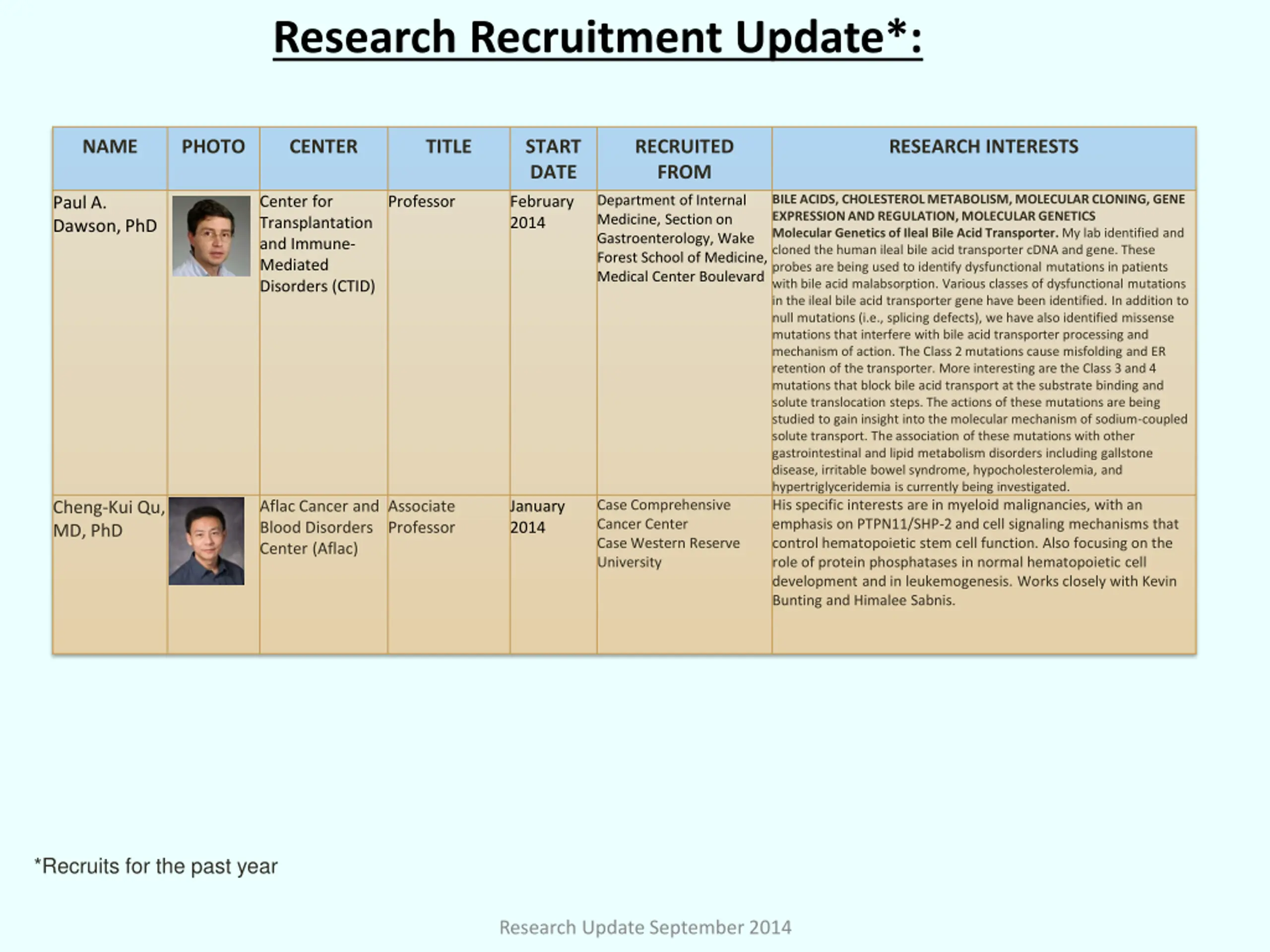Select the NAME column header

110,147
